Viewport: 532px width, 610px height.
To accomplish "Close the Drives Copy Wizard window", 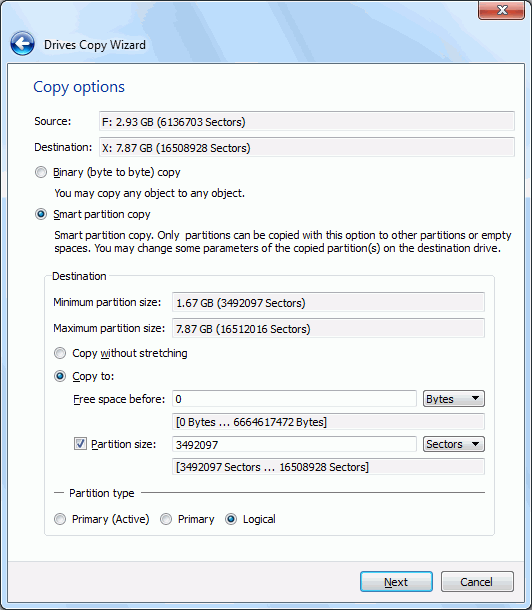I will (502, 9).
